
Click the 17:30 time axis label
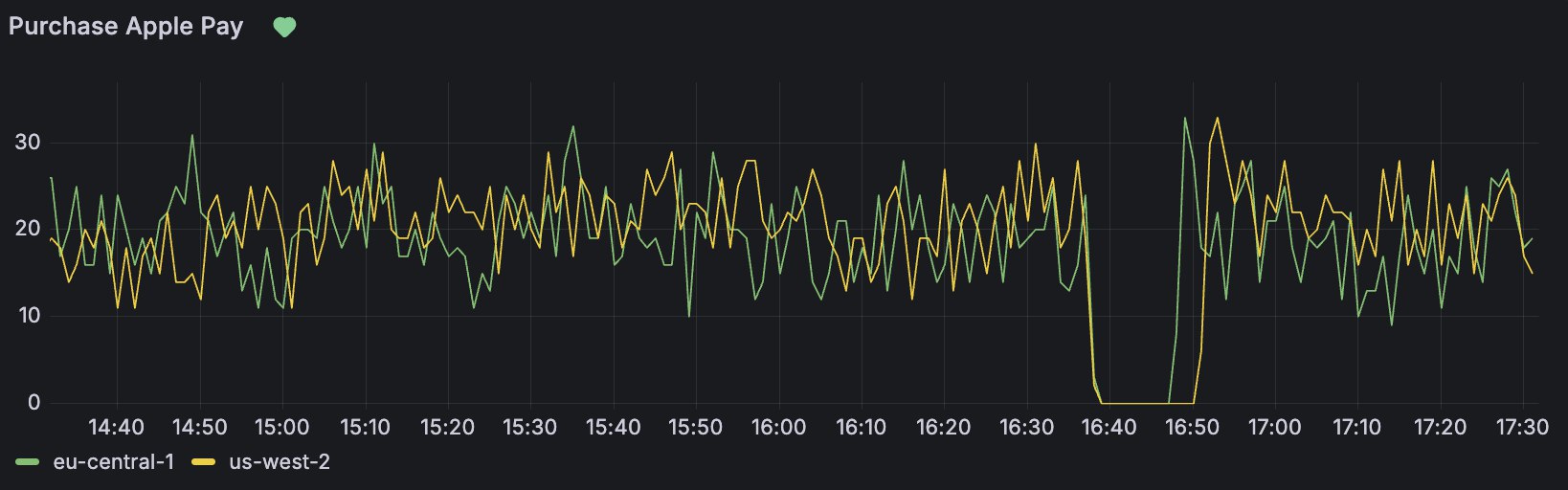click(x=1521, y=427)
